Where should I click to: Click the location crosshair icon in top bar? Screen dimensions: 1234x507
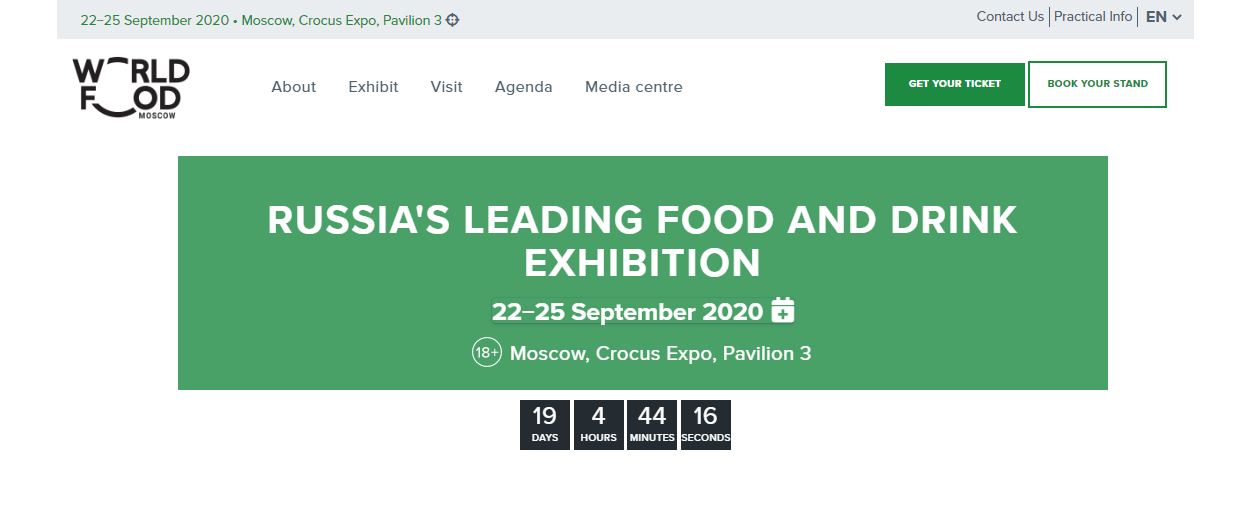tap(453, 20)
